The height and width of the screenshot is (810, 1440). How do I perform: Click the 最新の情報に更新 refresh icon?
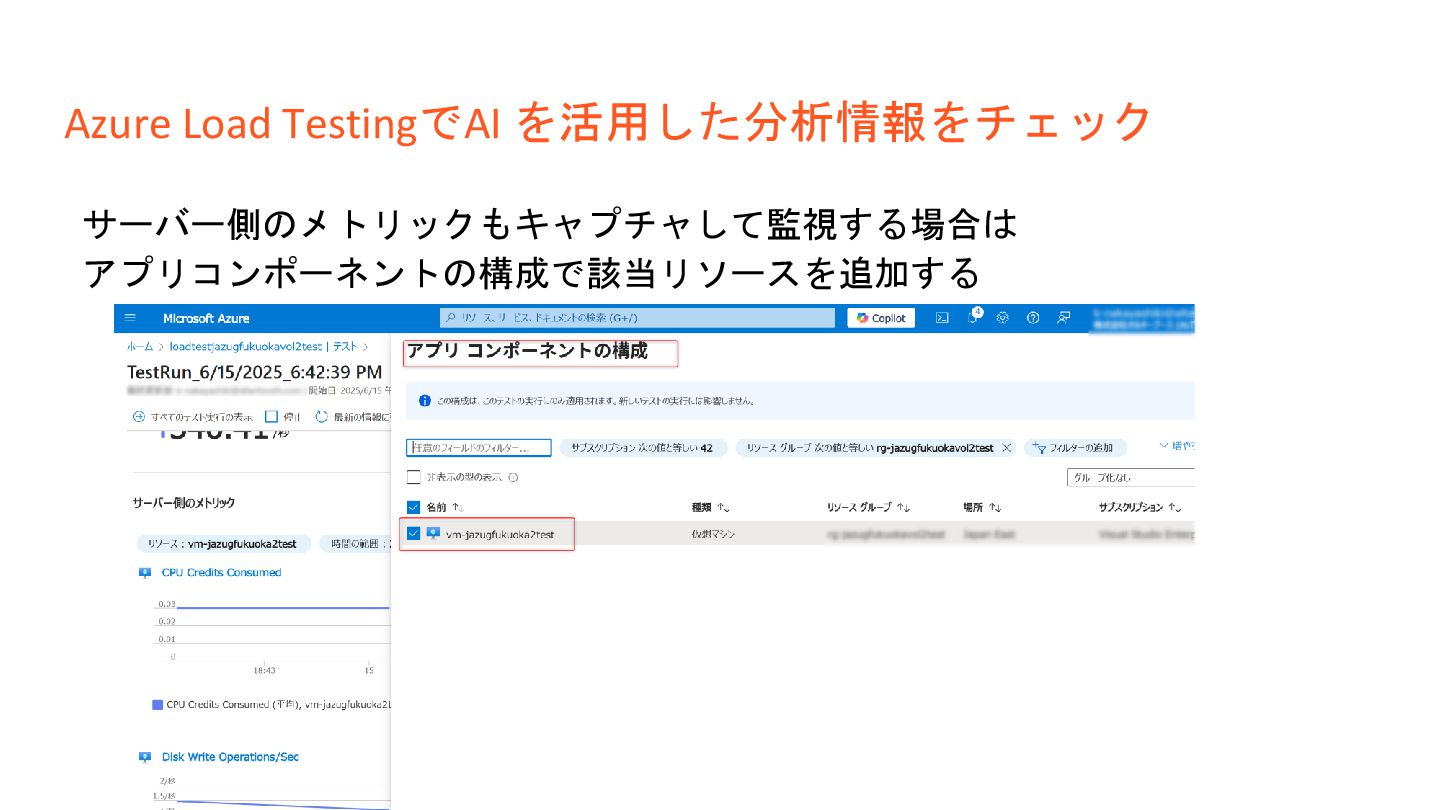point(322,416)
